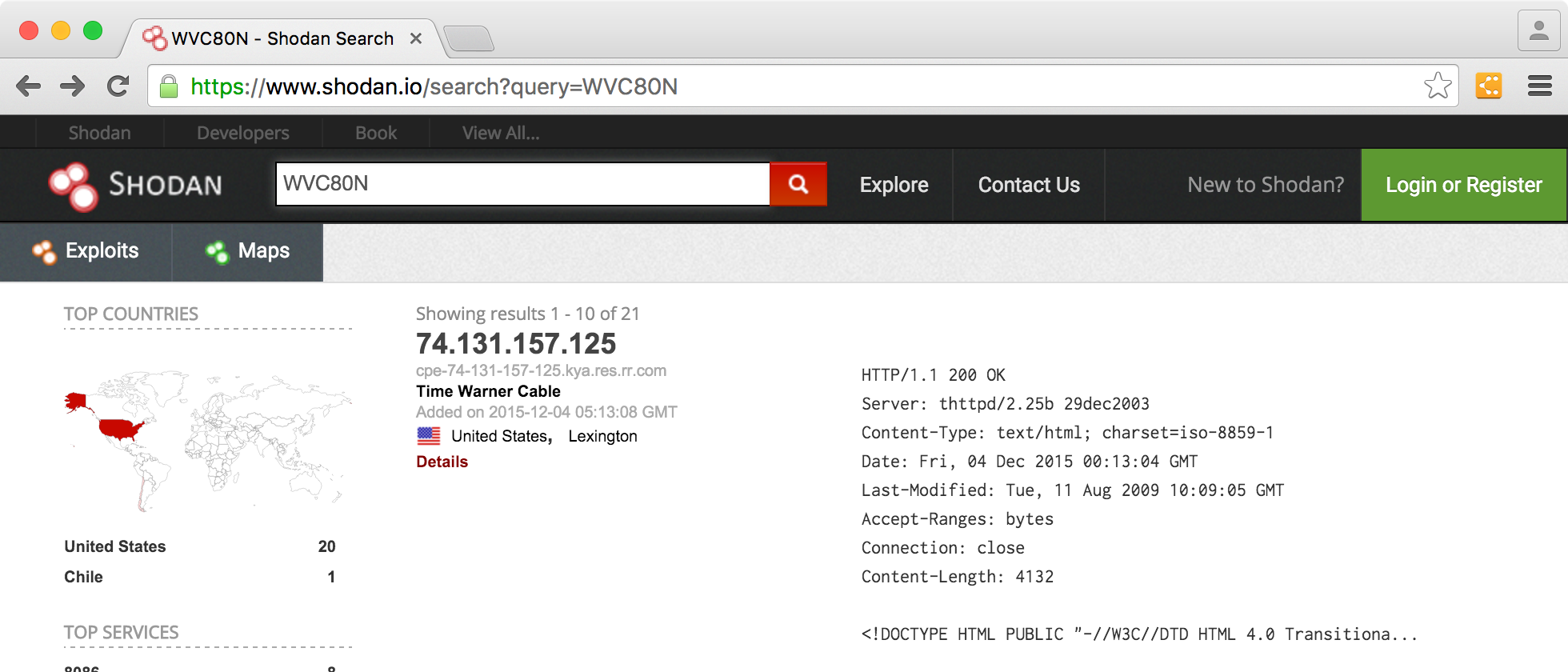Click the 'HTTP/1.1 200 OK' line

point(934,375)
